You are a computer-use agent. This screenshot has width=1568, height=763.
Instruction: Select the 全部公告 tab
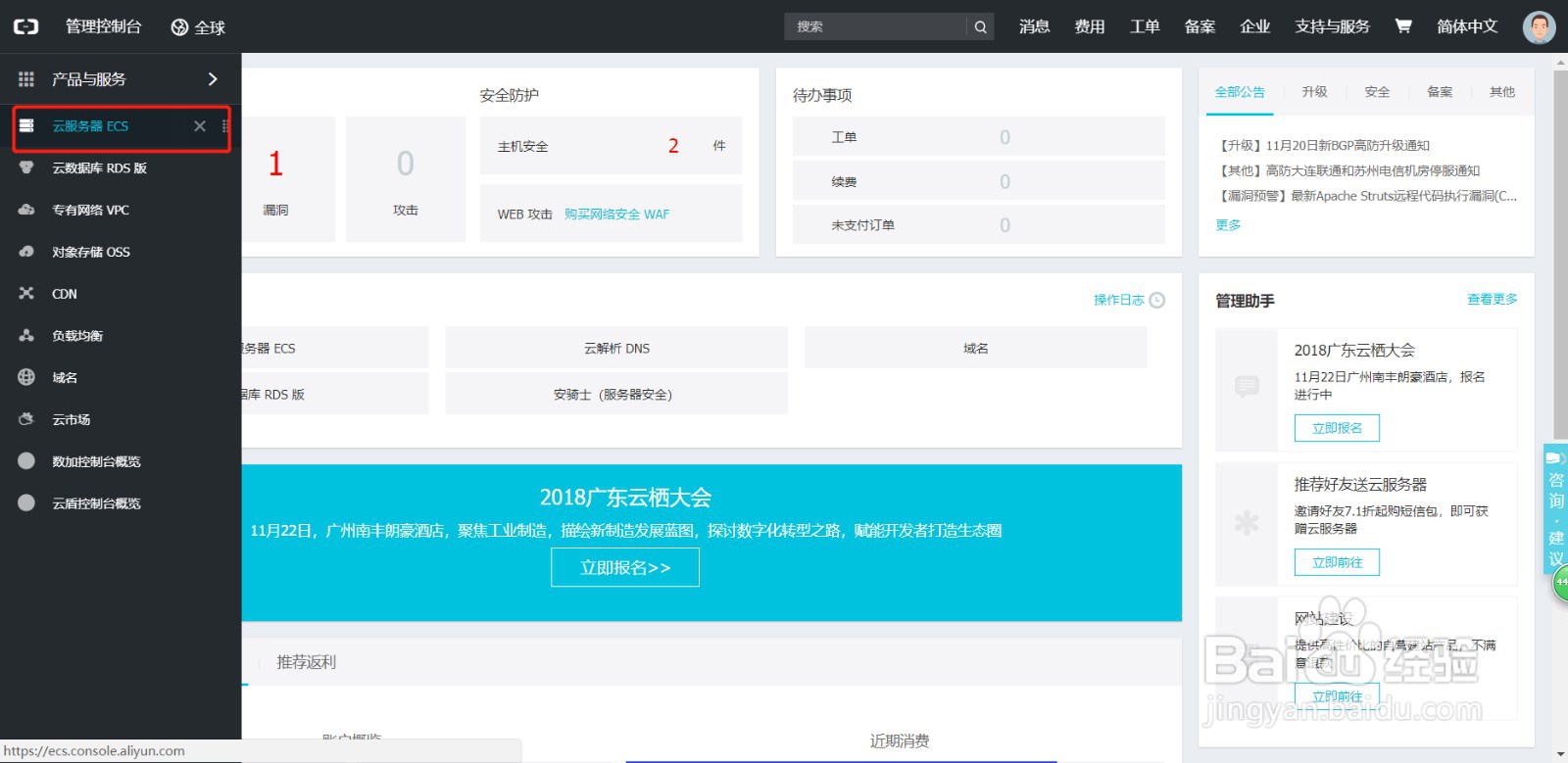1240,92
